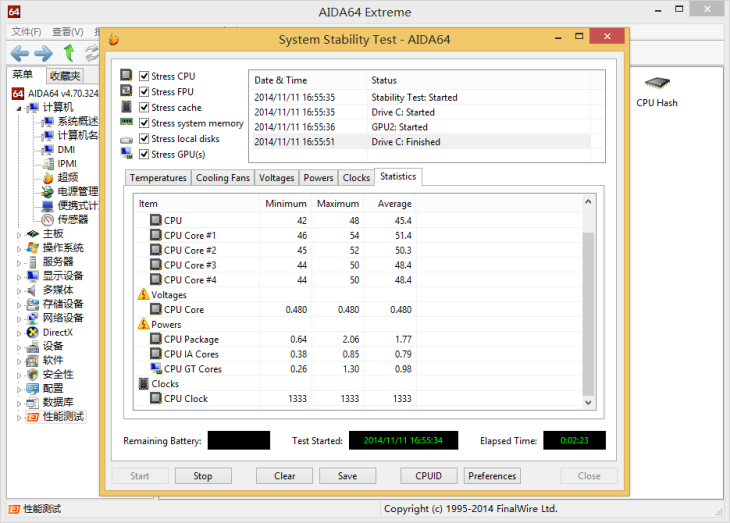The image size is (730, 523).
Task: Click the database icon 数据库
Action: point(33,402)
